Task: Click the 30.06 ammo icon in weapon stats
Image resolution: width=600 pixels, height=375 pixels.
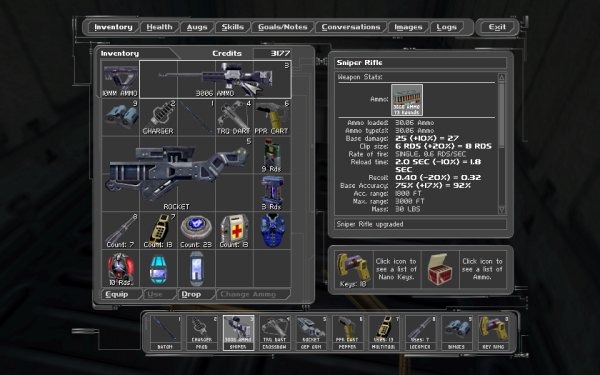Action: click(407, 100)
